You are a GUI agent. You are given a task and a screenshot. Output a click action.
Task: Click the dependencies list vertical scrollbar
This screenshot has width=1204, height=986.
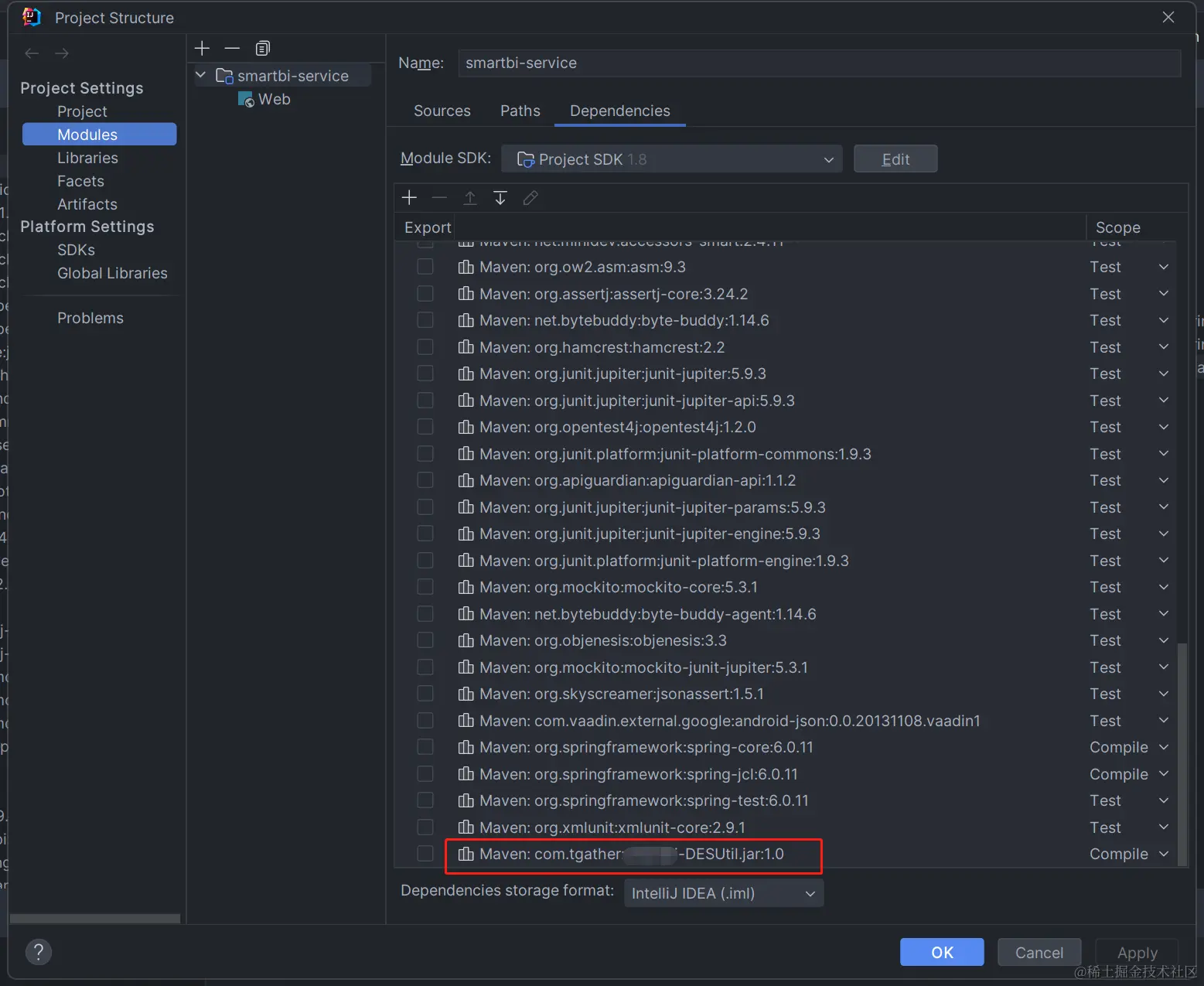(x=1182, y=754)
